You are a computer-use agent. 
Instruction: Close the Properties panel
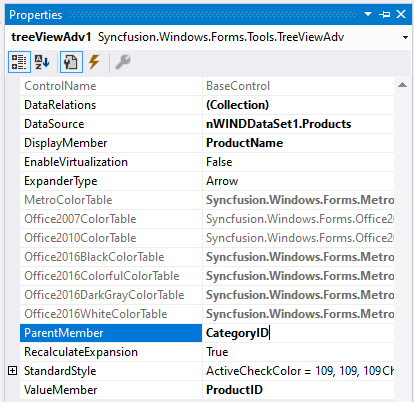401,14
